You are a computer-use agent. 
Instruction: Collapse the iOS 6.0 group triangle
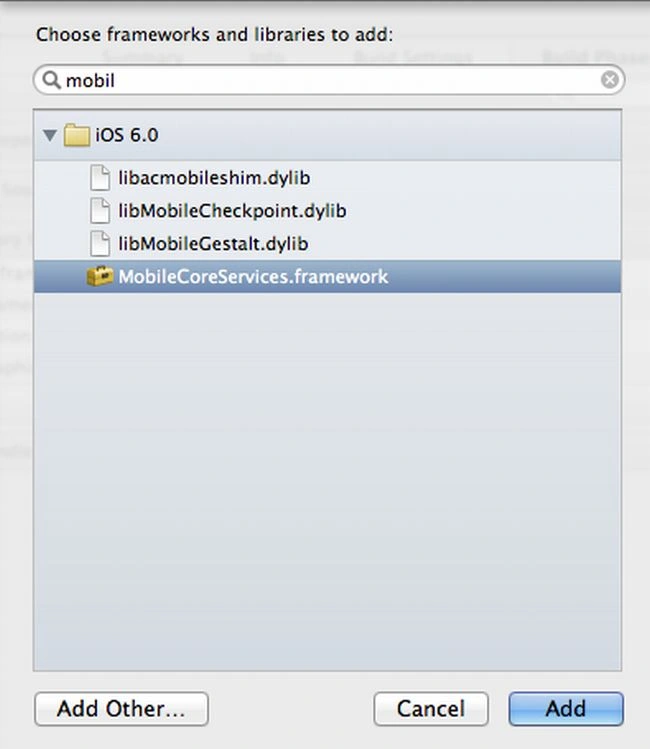pos(50,135)
